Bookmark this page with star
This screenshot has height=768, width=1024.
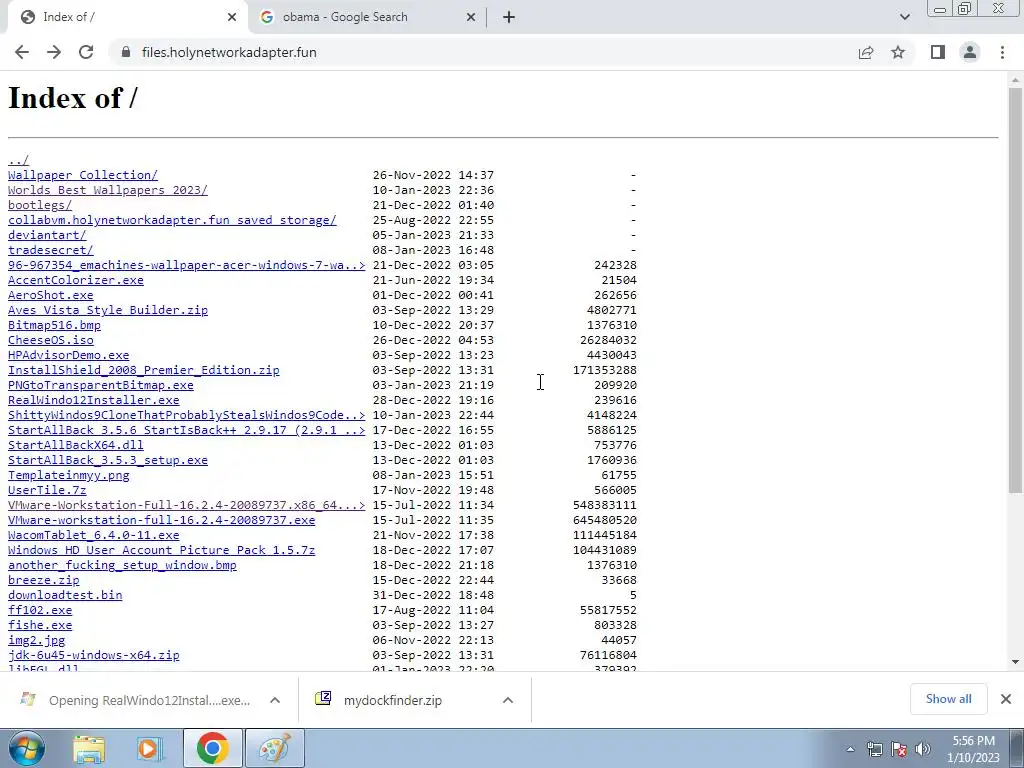[898, 52]
